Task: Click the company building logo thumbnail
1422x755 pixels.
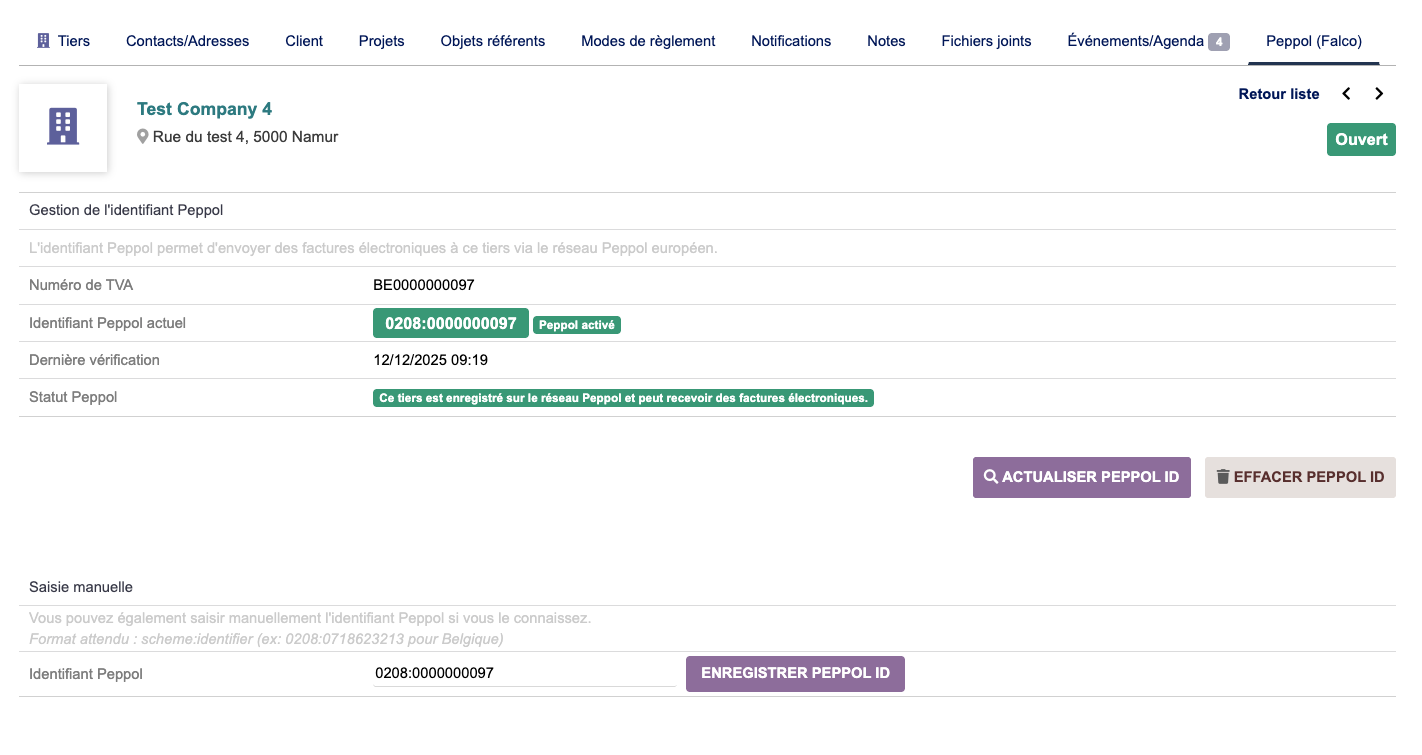Action: click(63, 127)
